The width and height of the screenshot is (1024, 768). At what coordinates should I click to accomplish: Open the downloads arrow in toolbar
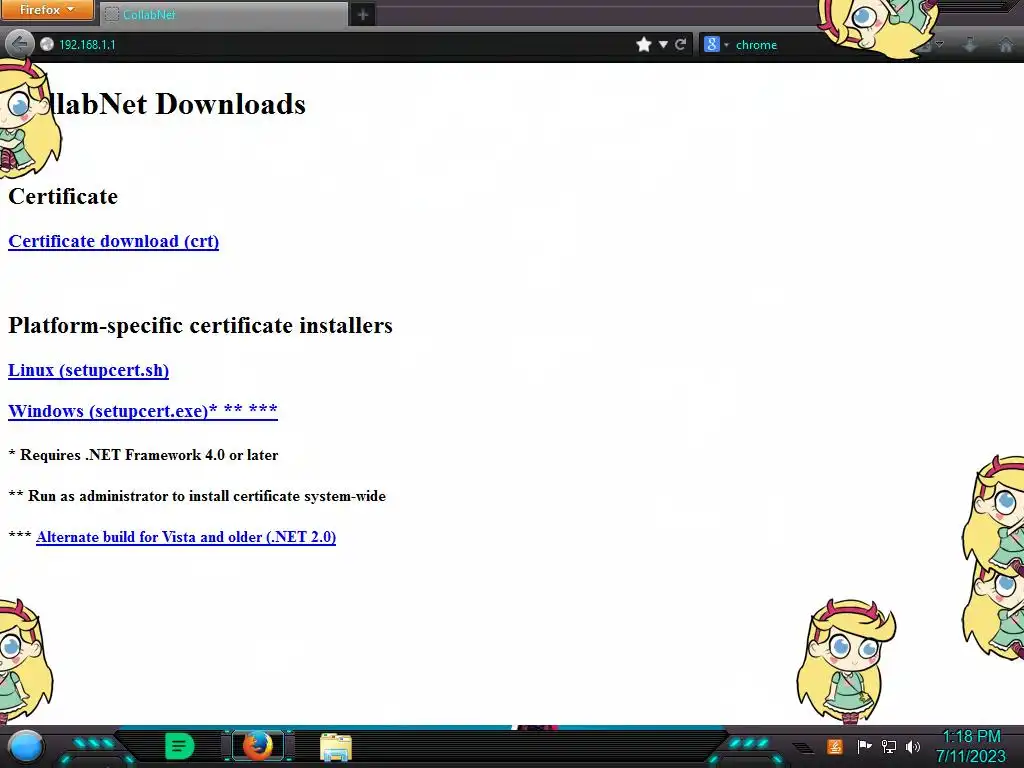pyautogui.click(x=970, y=44)
